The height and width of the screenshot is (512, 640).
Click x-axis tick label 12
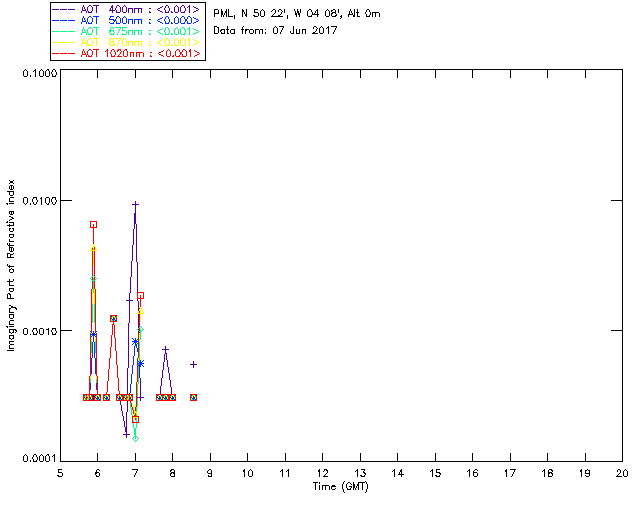[x=322, y=473]
